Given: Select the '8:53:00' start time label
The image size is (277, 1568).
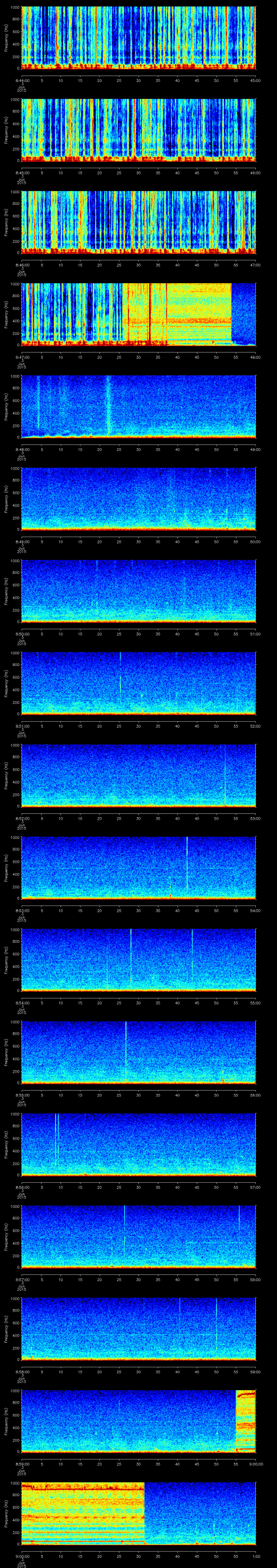Looking at the screenshot, I should (x=22, y=910).
